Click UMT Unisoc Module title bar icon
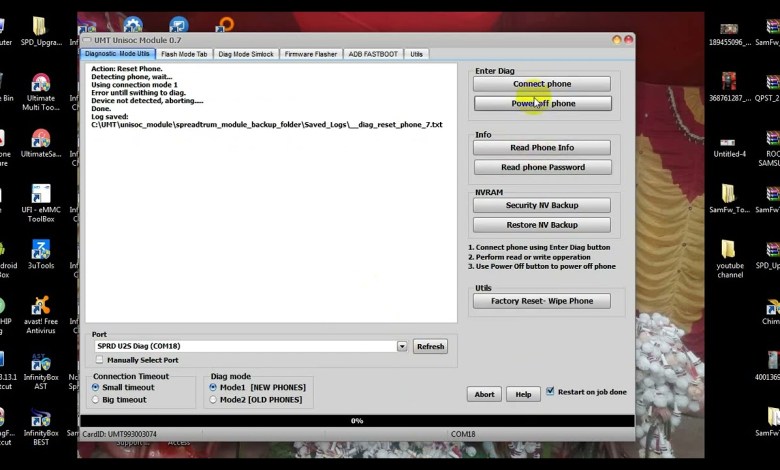 tap(87, 40)
